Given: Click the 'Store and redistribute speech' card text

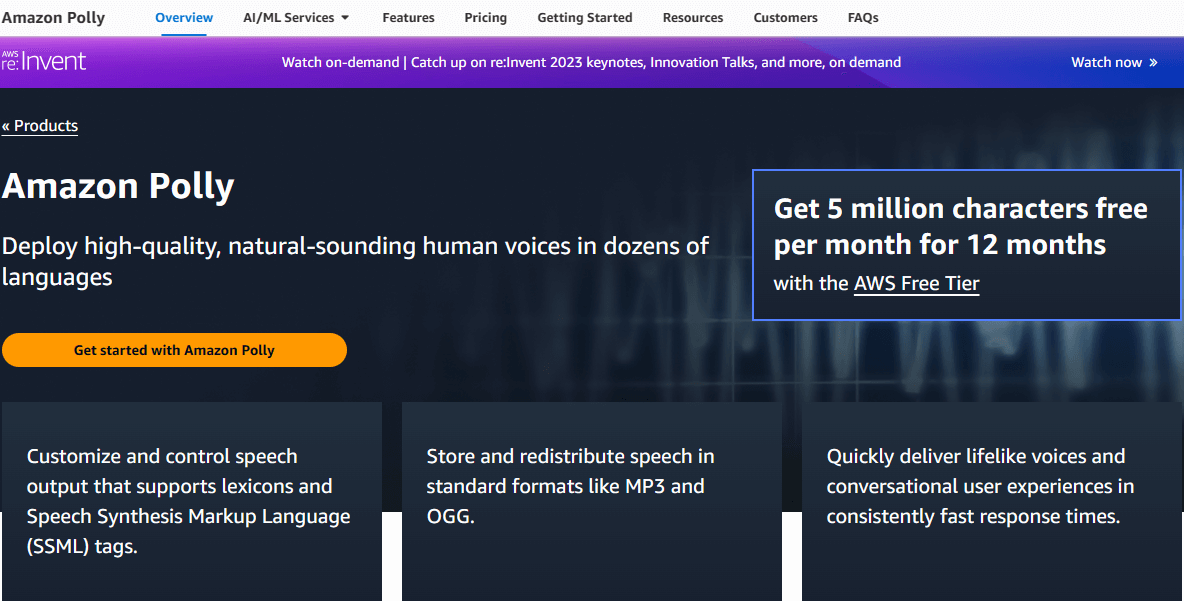Looking at the screenshot, I should [x=571, y=486].
